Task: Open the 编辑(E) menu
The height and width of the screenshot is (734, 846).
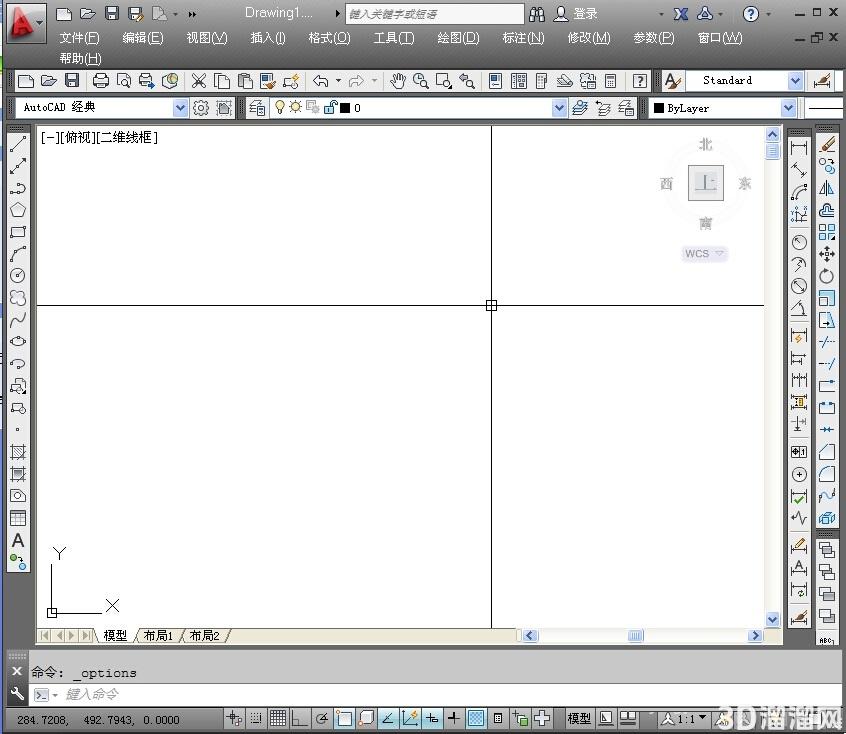Action: 142,38
